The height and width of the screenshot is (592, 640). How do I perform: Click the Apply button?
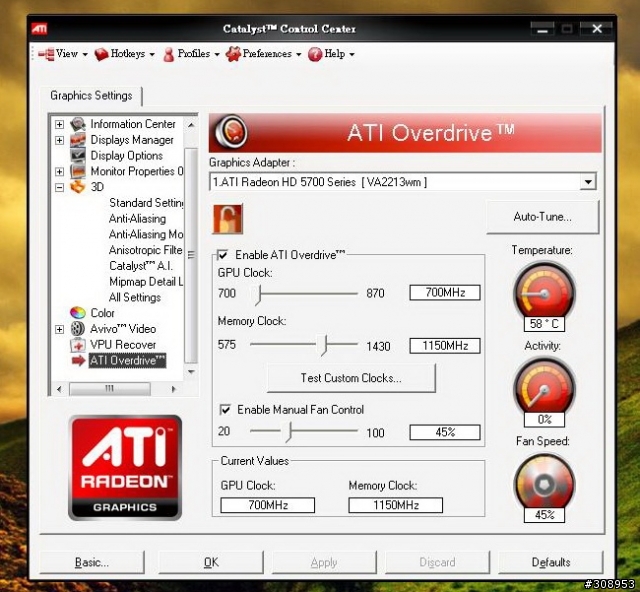point(324,562)
